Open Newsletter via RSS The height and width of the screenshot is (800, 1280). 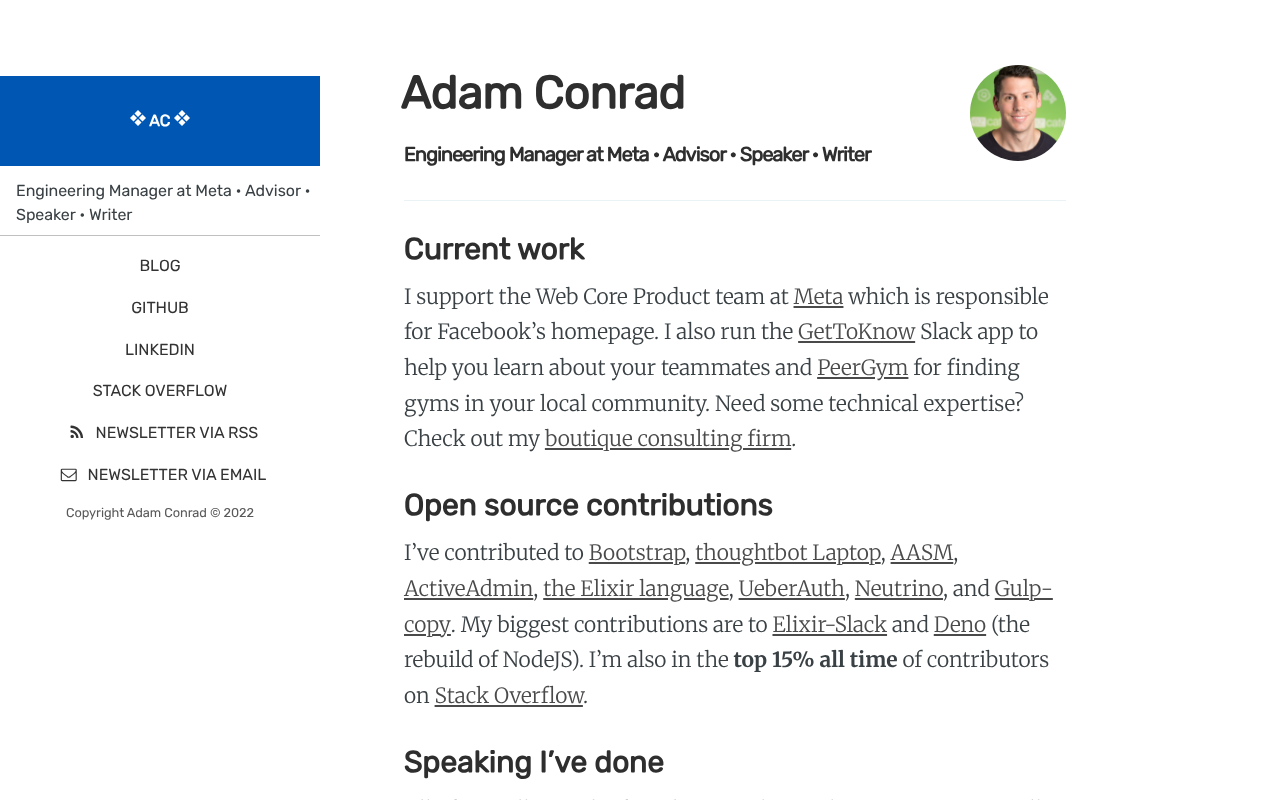point(176,433)
